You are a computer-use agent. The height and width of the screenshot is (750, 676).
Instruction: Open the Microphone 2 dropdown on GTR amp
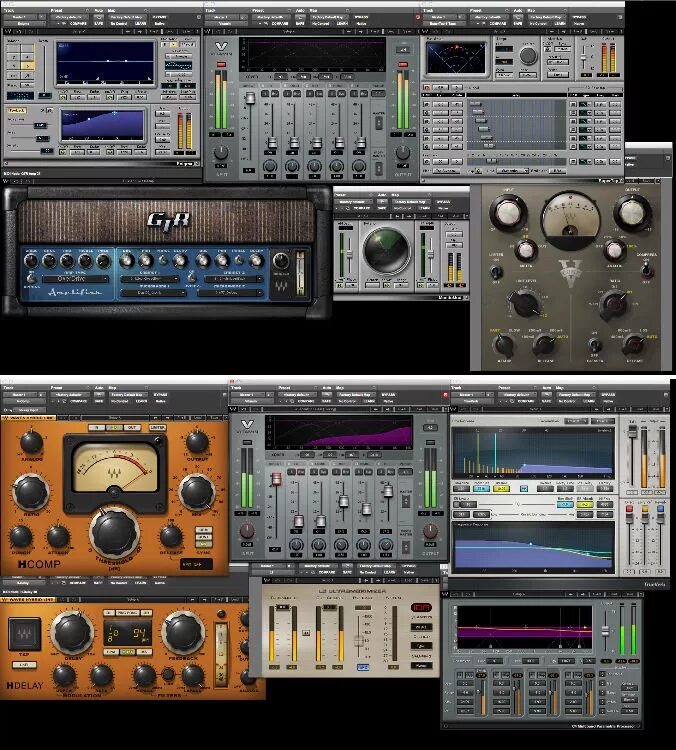point(231,292)
